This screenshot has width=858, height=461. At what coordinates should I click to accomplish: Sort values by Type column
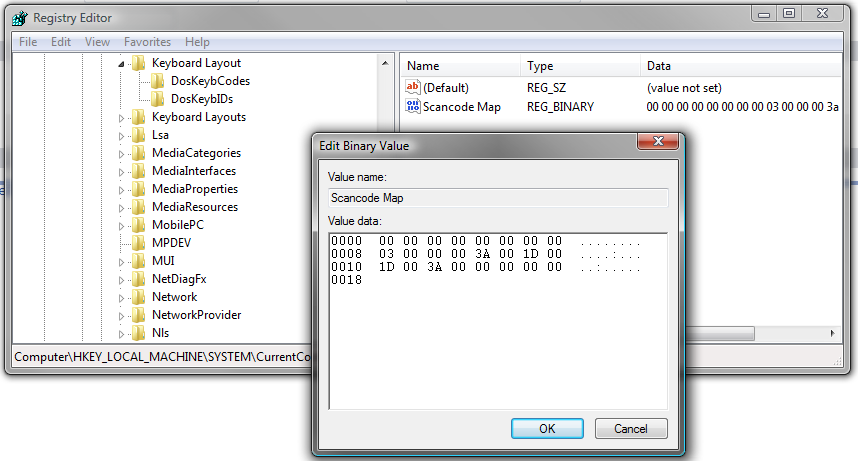tap(580, 66)
